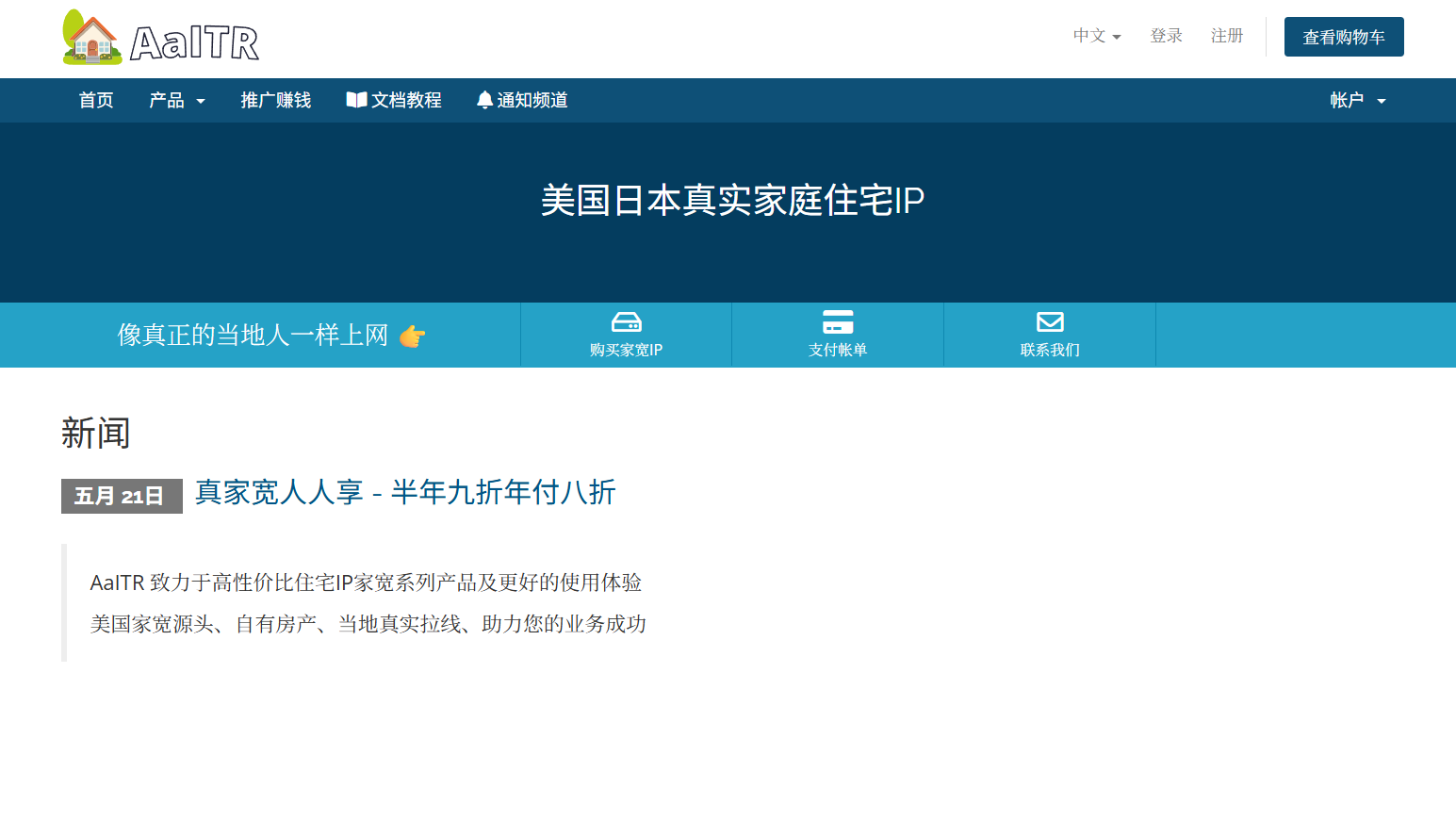The width and height of the screenshot is (1456, 837).
Task: Click the 支付帐单 label
Action: coord(838,350)
